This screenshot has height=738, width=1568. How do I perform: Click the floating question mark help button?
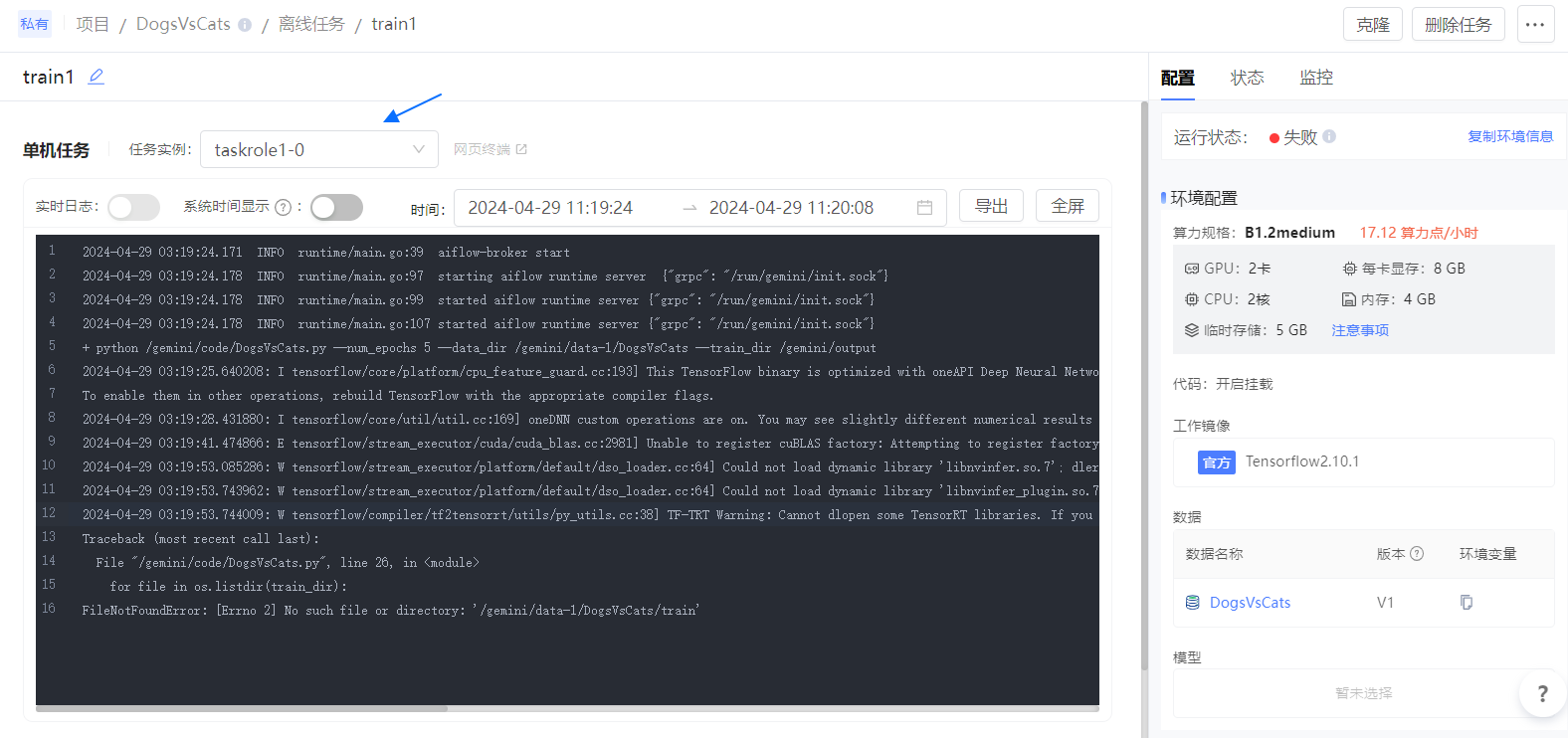click(x=1541, y=693)
